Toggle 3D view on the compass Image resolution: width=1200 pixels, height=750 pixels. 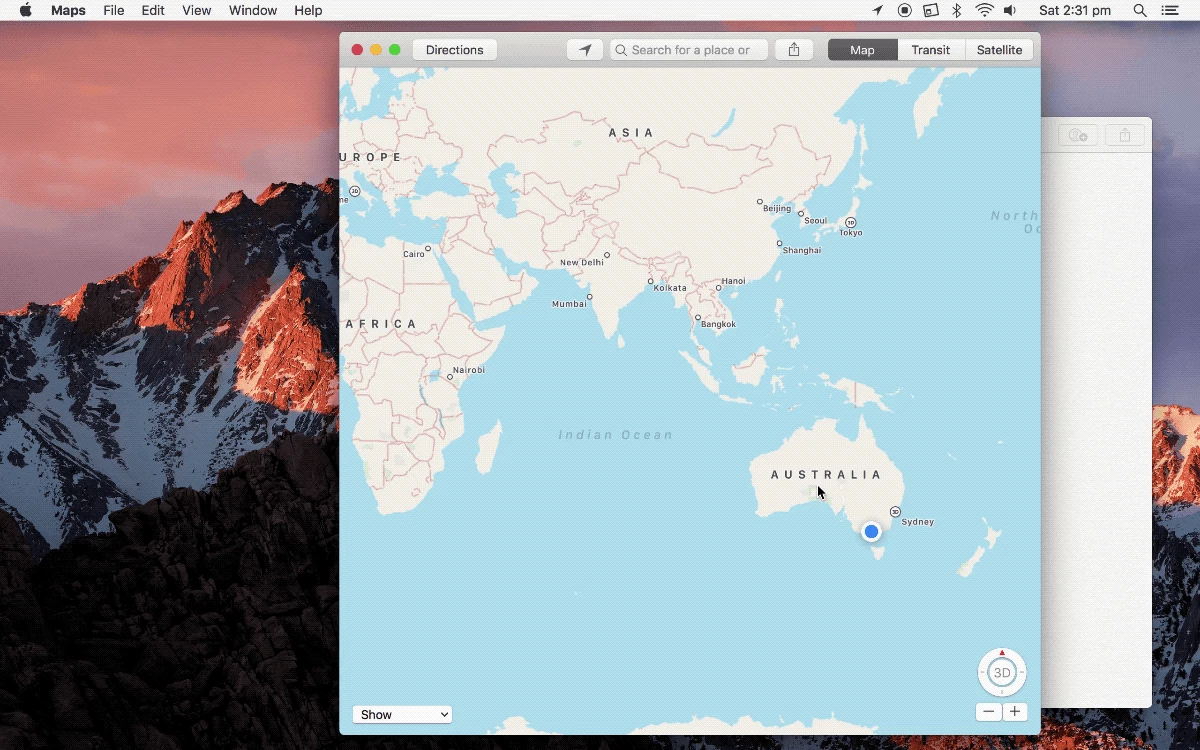pos(1002,673)
